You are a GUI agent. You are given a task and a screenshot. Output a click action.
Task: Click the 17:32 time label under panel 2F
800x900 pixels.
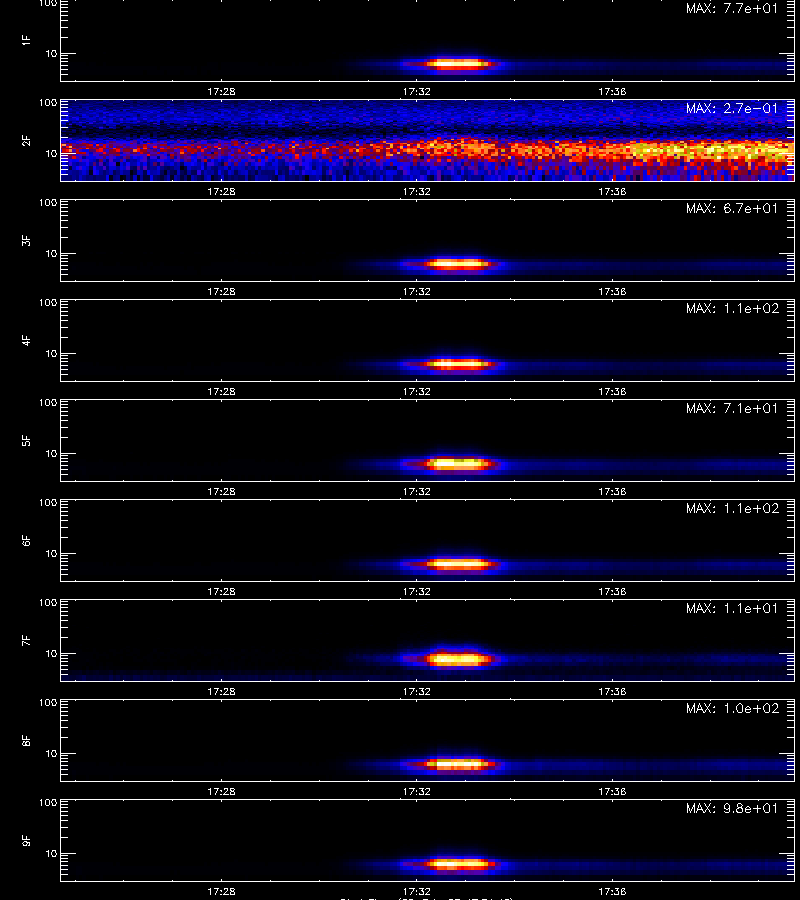click(417, 192)
